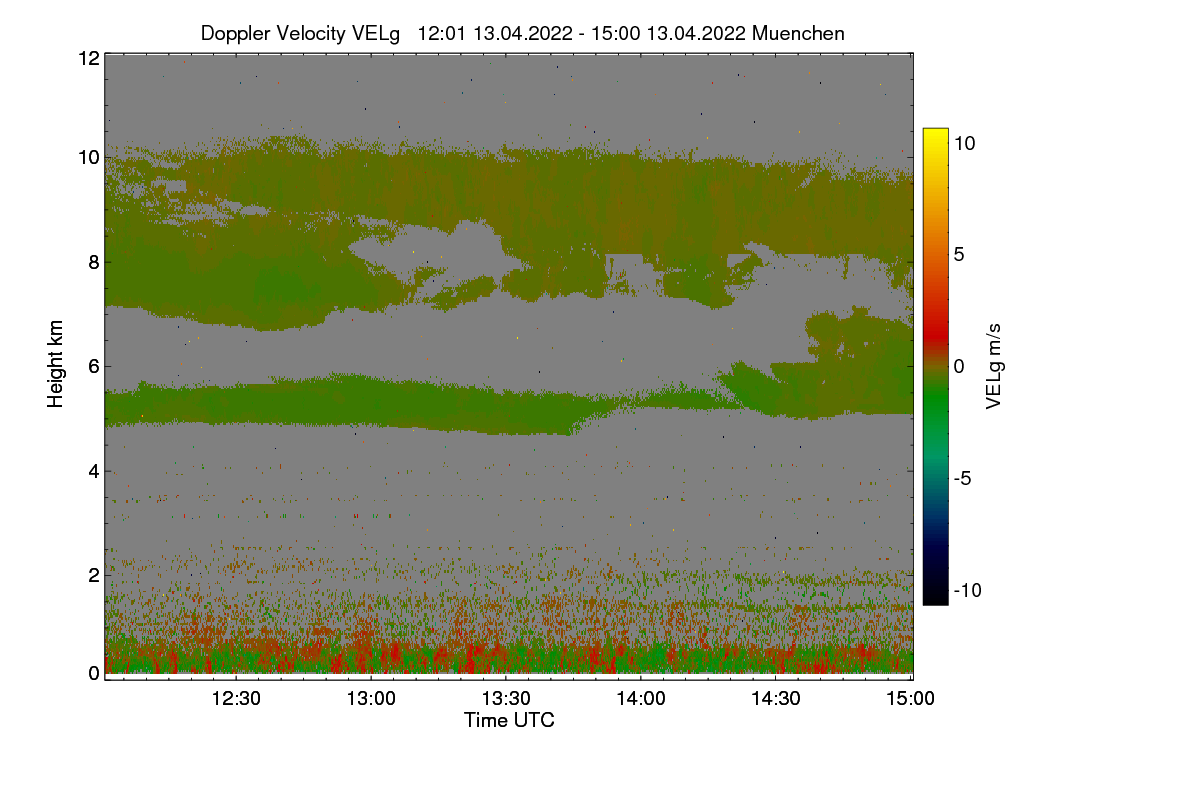The height and width of the screenshot is (800, 1200).
Task: Click the 12:30 time tick label
Action: point(237,697)
